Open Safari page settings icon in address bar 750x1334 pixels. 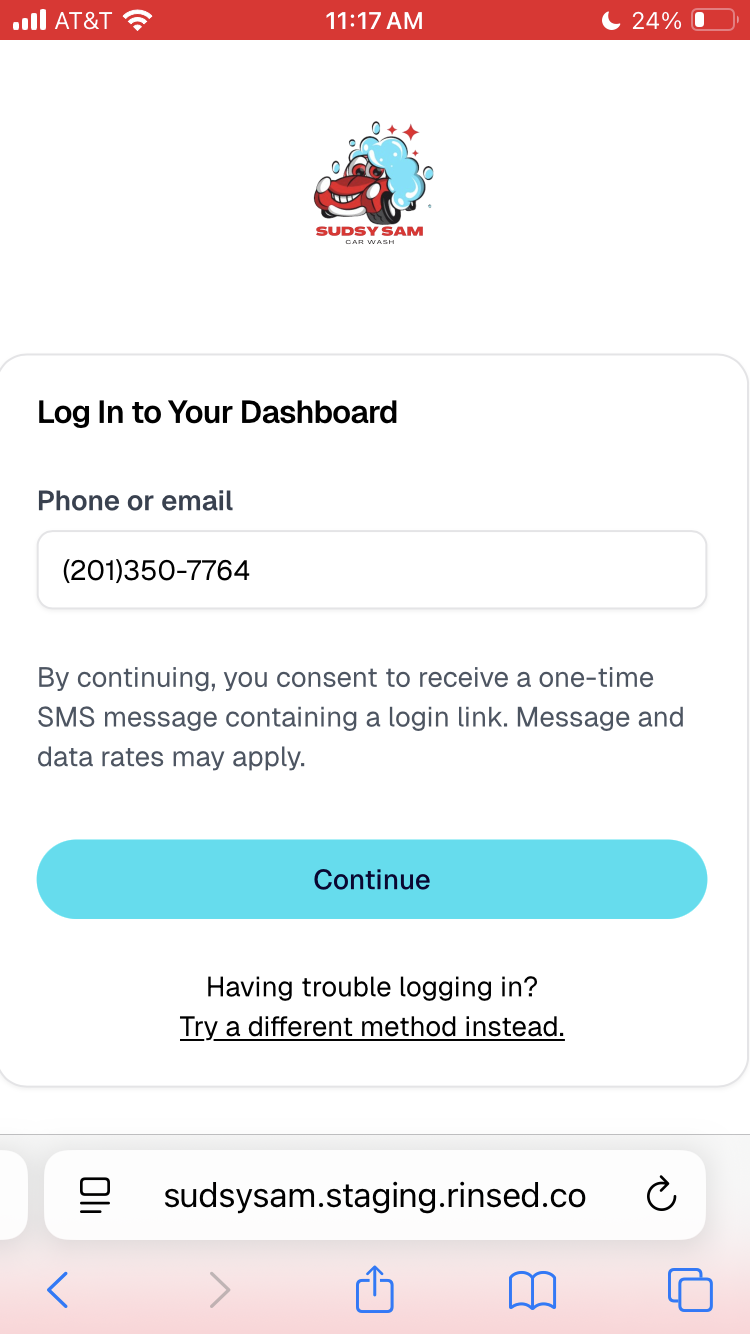click(95, 1195)
